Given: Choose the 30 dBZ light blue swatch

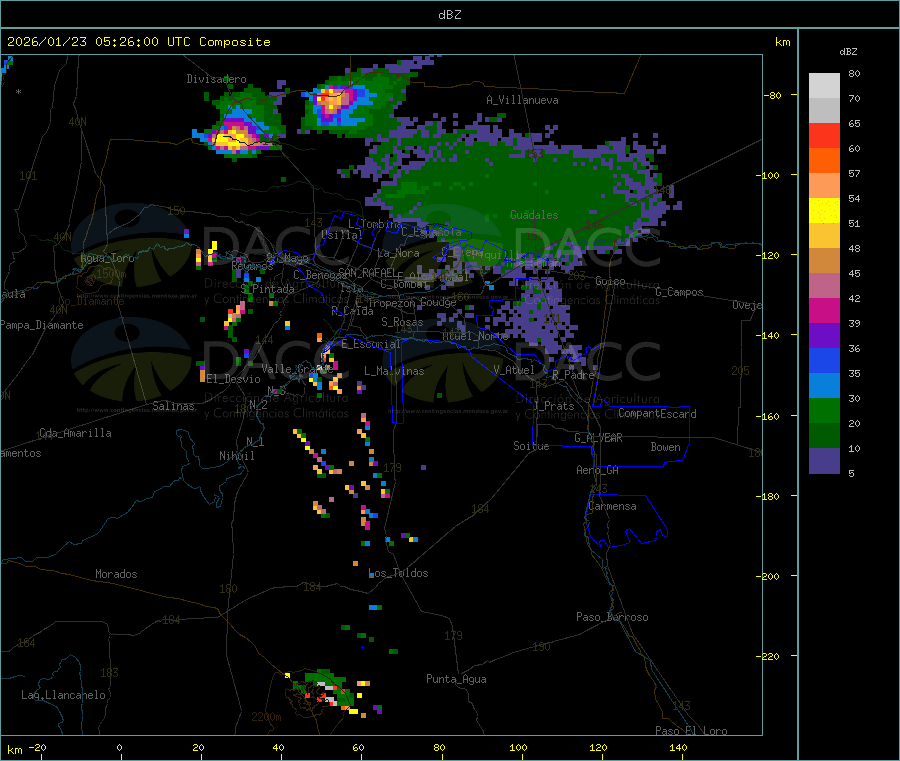Looking at the screenshot, I should 824,385.
